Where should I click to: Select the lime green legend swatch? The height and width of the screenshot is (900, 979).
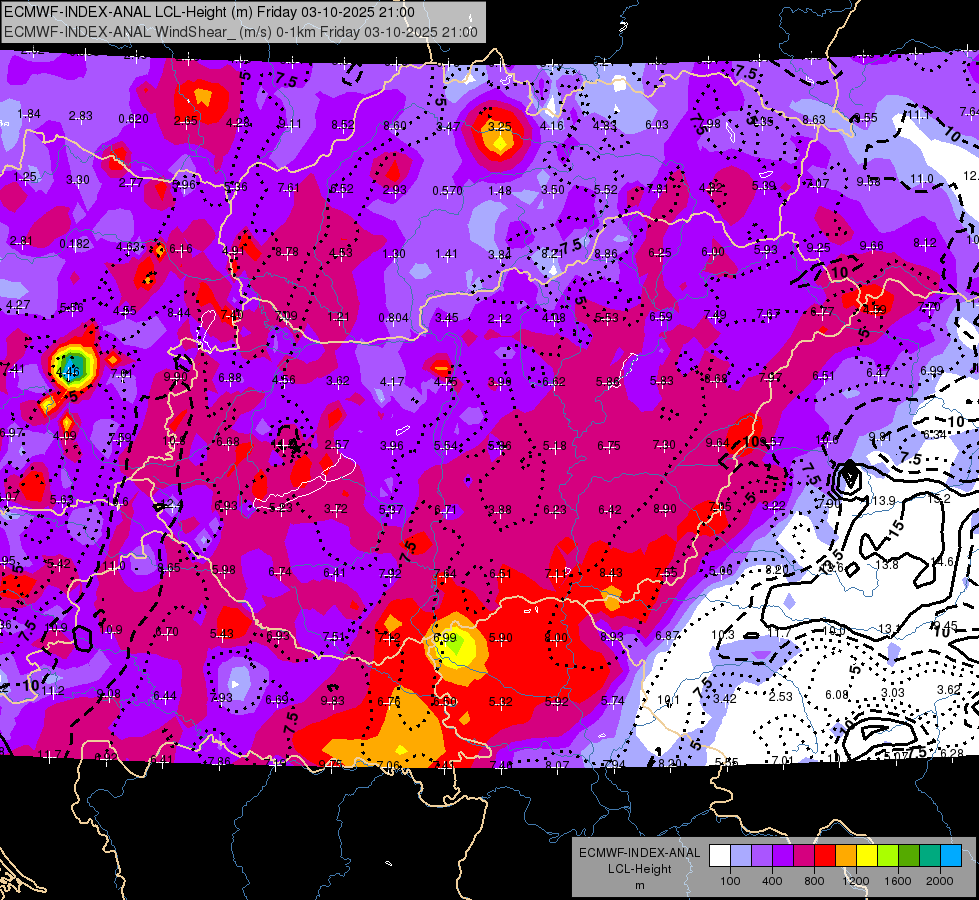point(888,856)
